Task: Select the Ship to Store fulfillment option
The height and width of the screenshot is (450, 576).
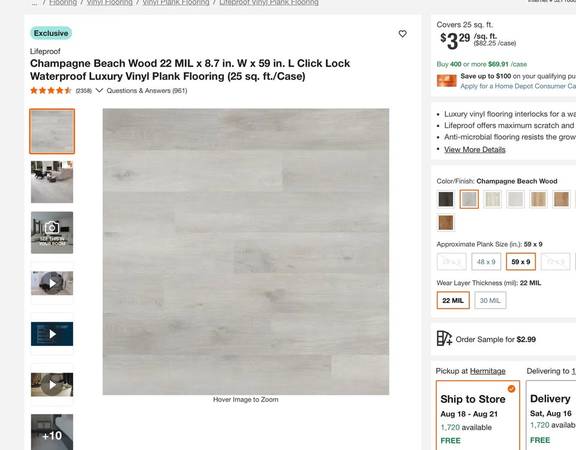Action: [478, 415]
